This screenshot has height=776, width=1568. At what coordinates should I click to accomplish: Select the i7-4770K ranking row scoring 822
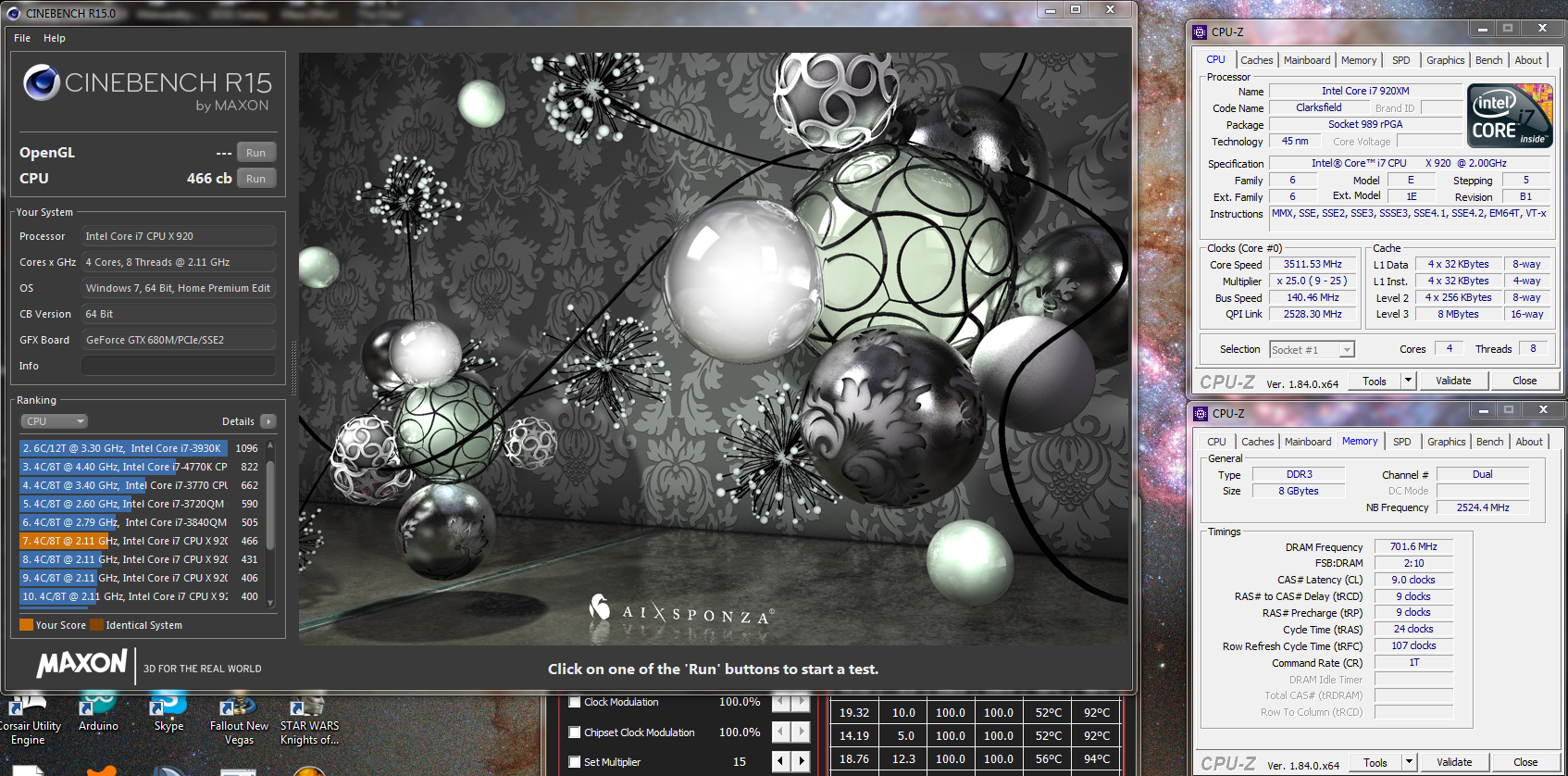click(x=141, y=467)
